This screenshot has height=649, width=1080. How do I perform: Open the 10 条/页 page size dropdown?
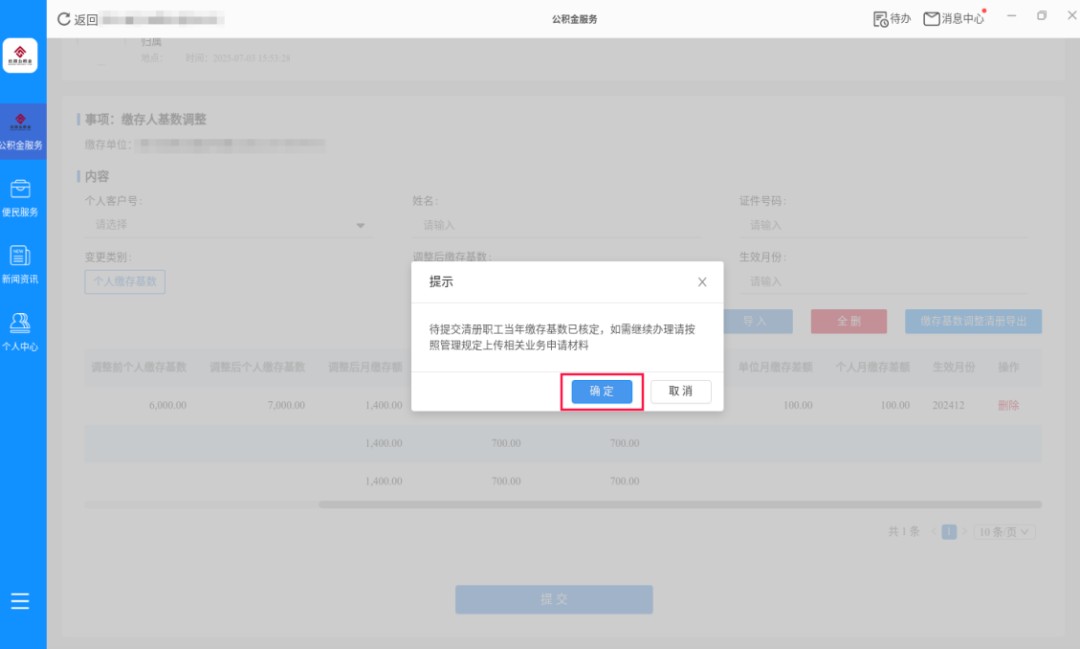coord(1004,532)
